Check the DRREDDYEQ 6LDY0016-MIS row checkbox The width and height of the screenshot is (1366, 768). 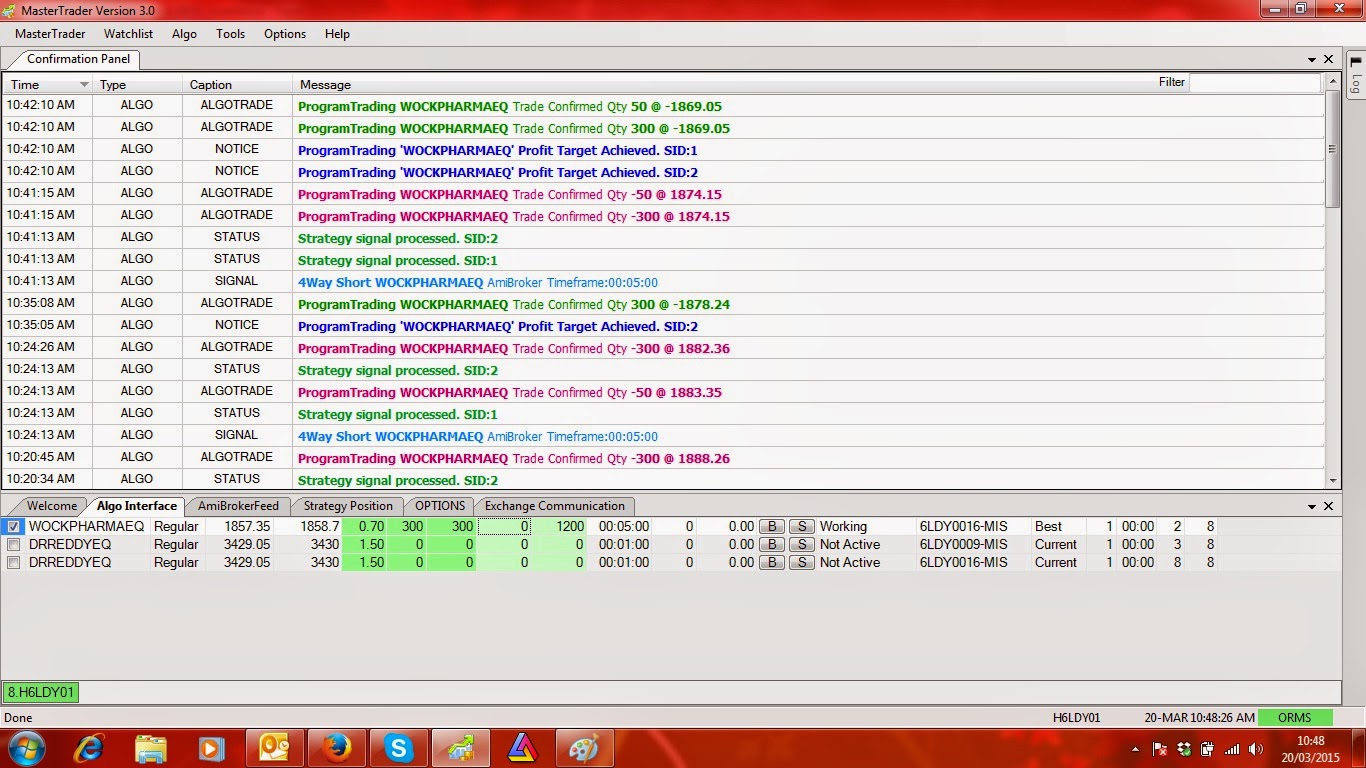point(13,563)
